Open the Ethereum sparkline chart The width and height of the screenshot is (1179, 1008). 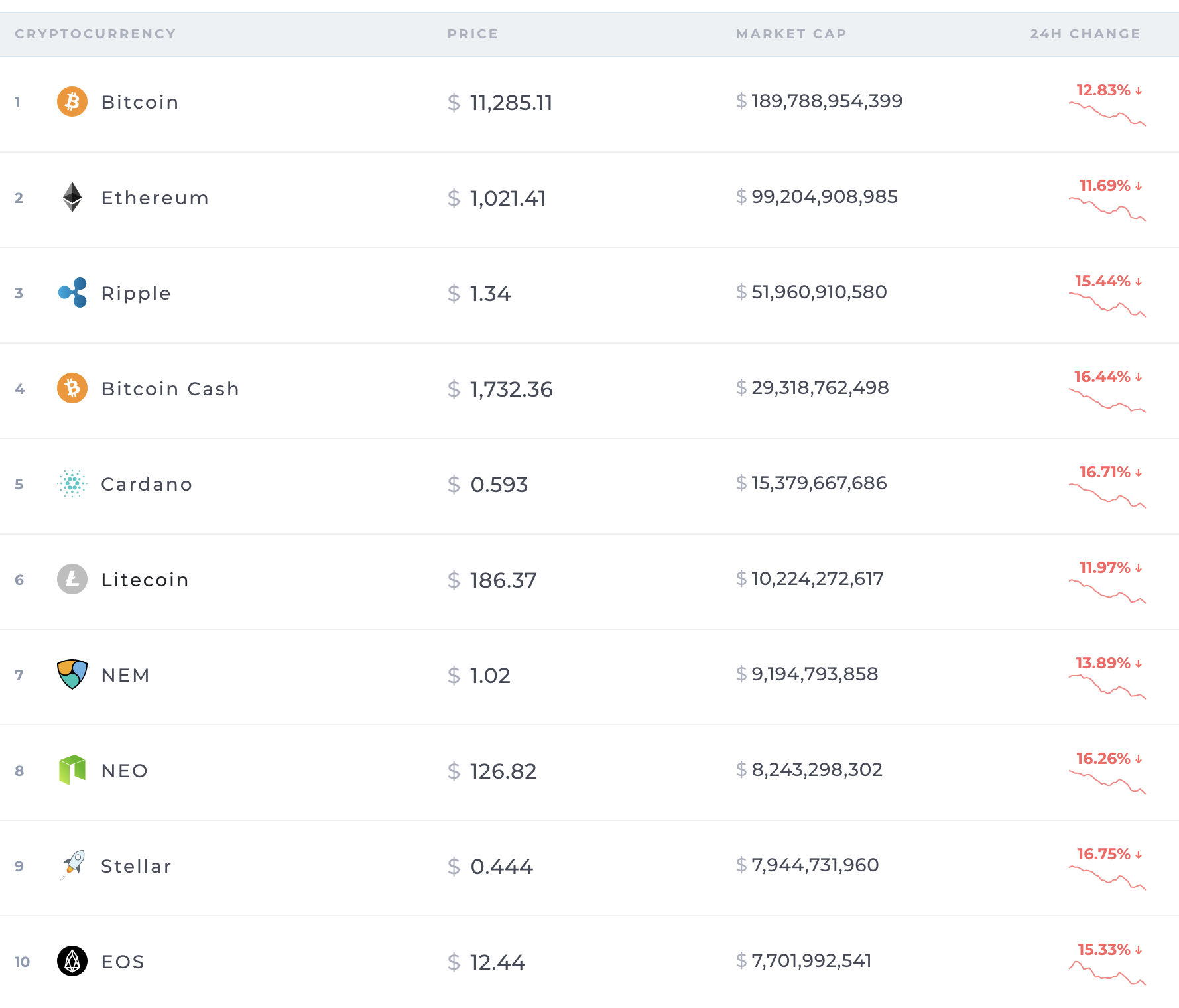point(1107,210)
